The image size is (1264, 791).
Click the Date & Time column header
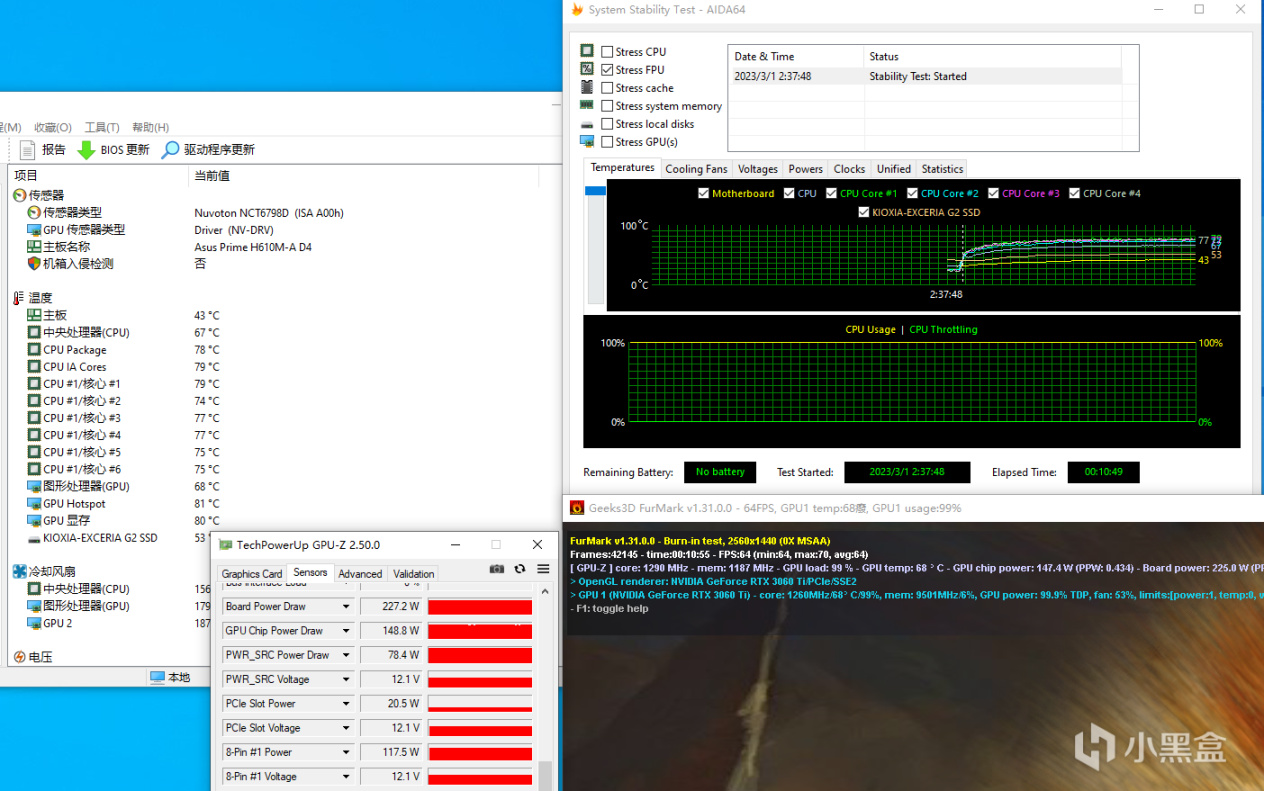796,56
